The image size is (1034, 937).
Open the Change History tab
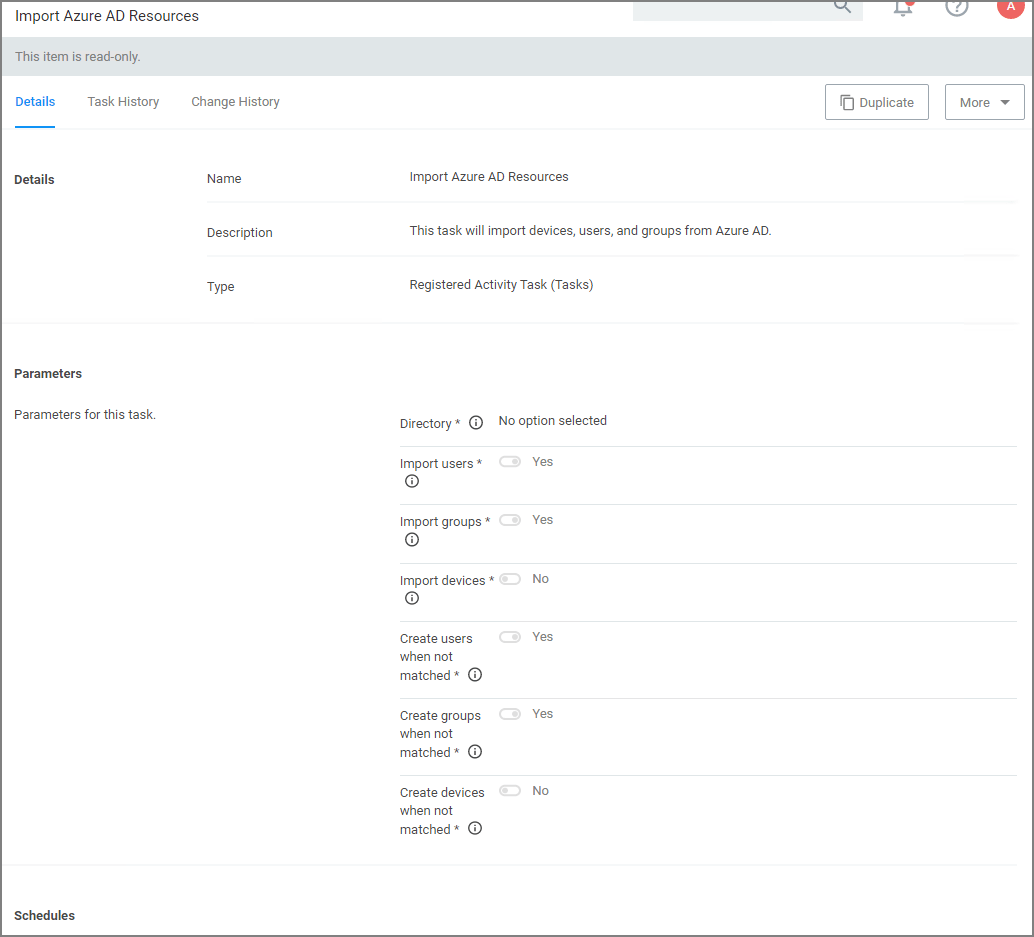[235, 101]
